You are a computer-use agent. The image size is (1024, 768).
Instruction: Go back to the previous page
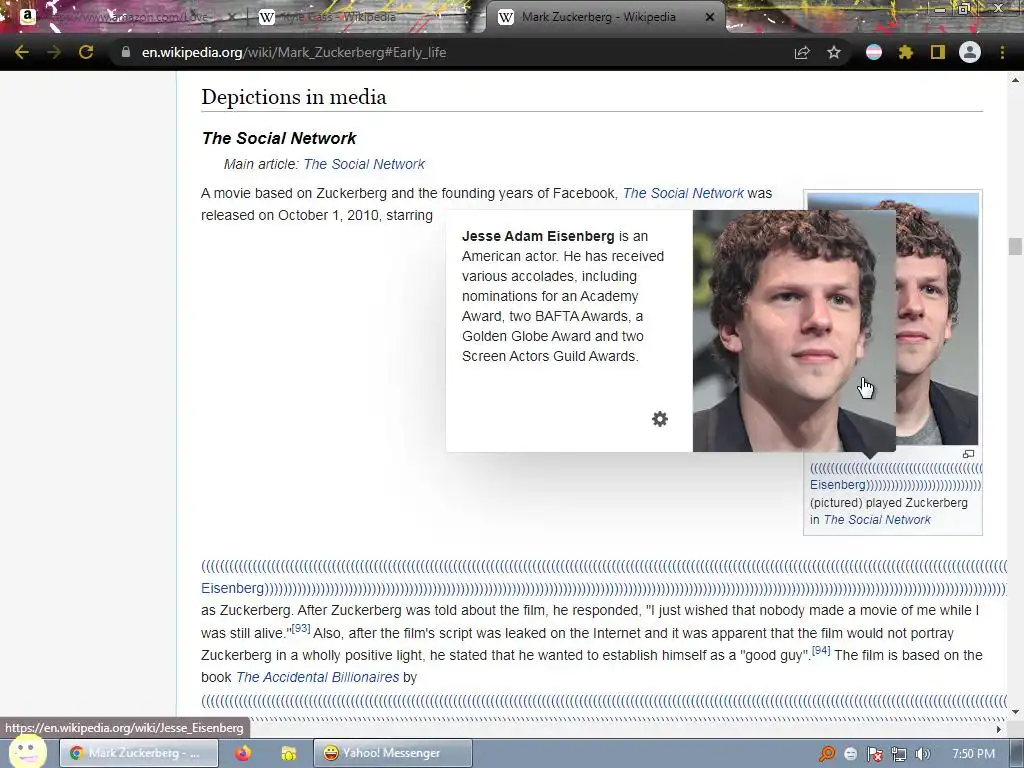point(22,52)
